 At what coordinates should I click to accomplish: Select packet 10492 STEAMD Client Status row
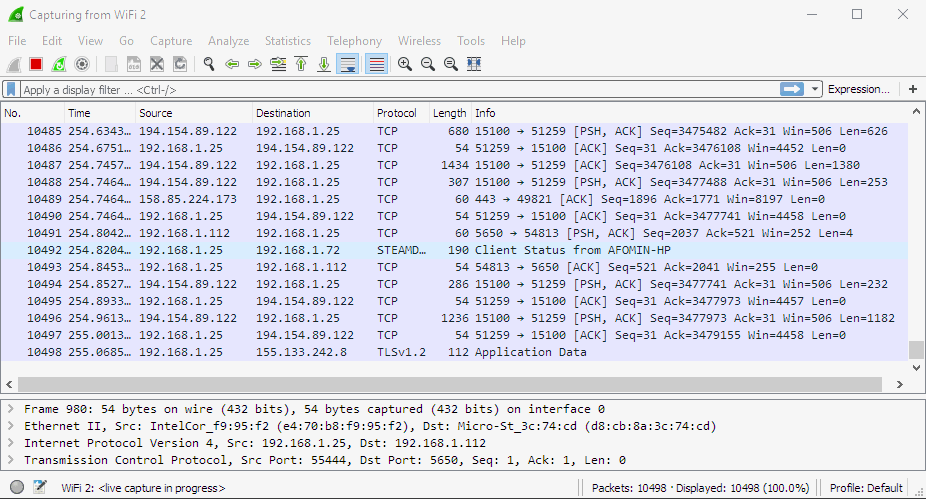(x=454, y=250)
